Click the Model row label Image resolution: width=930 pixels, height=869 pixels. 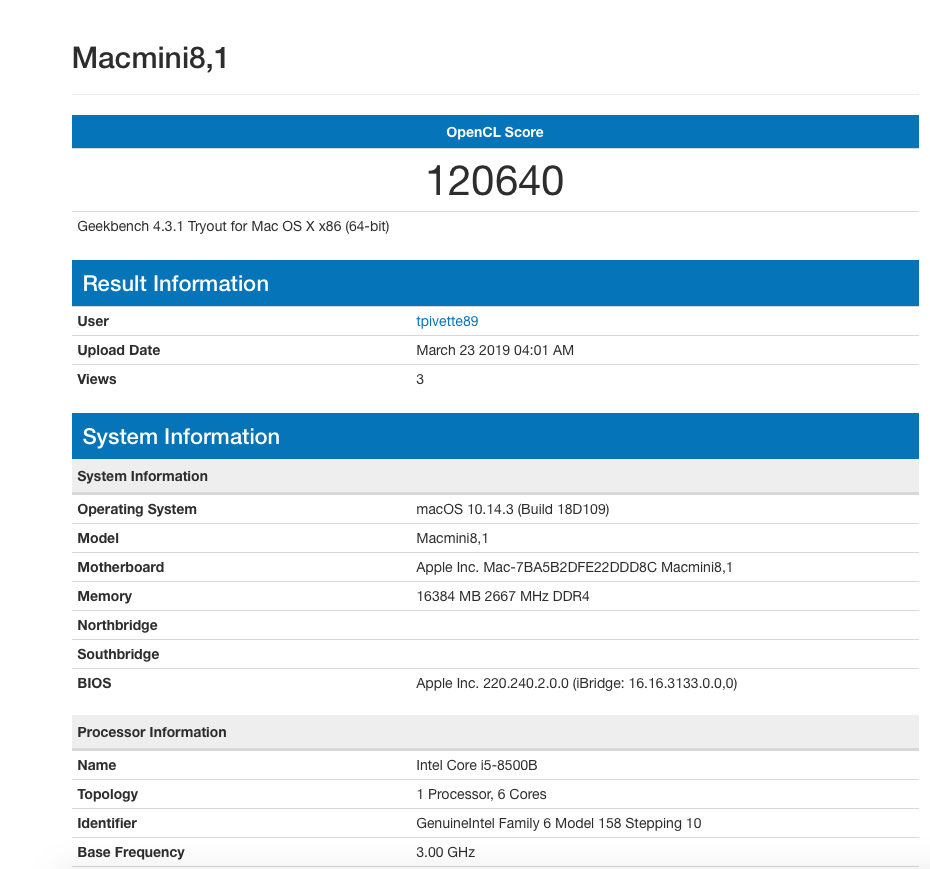[x=98, y=538]
